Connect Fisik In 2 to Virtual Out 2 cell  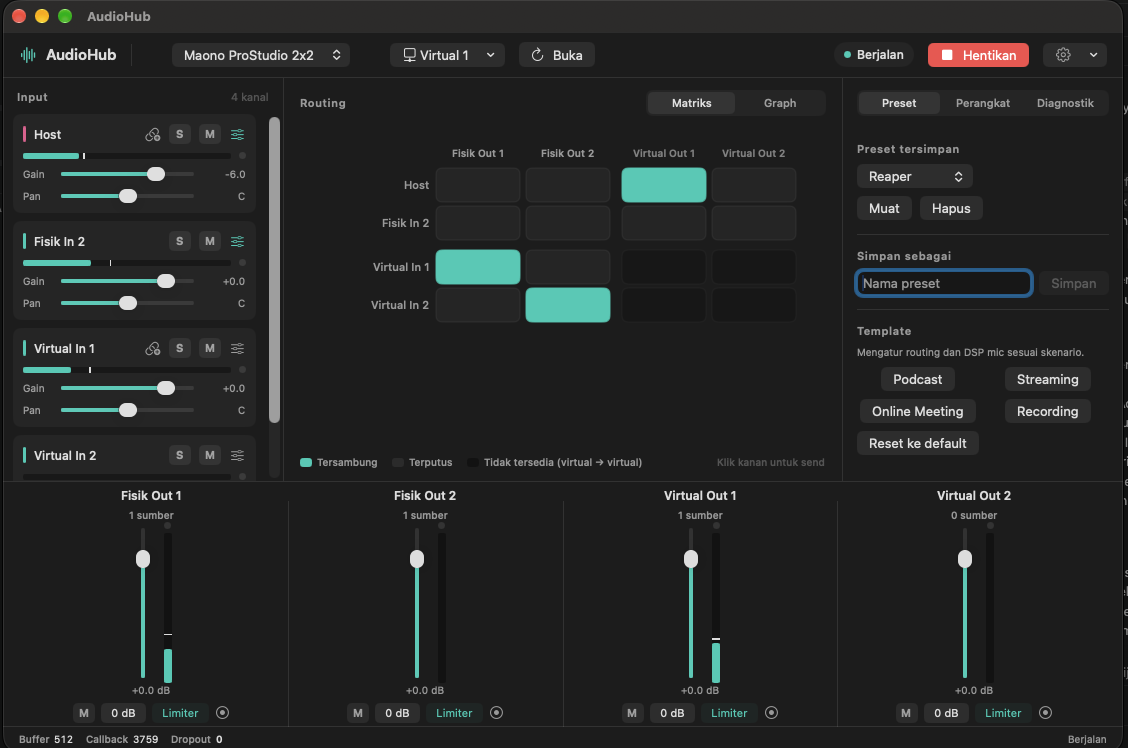click(x=753, y=223)
